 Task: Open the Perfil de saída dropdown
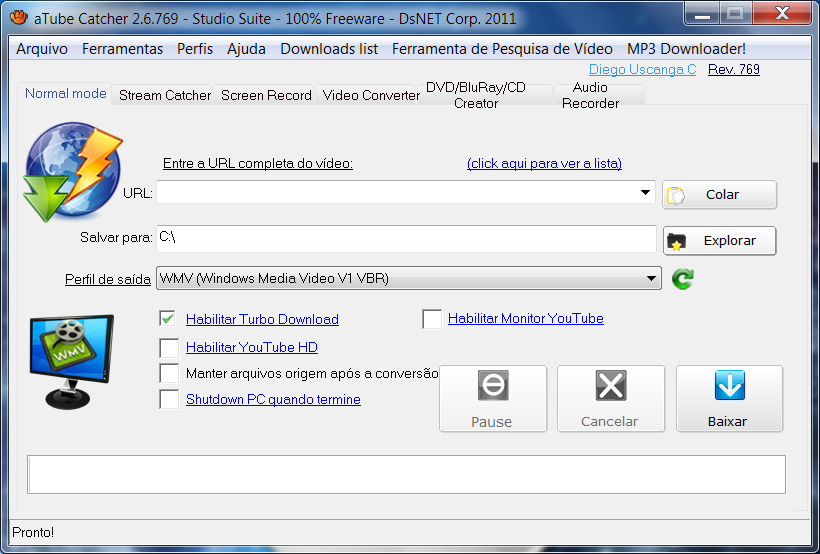click(408, 278)
